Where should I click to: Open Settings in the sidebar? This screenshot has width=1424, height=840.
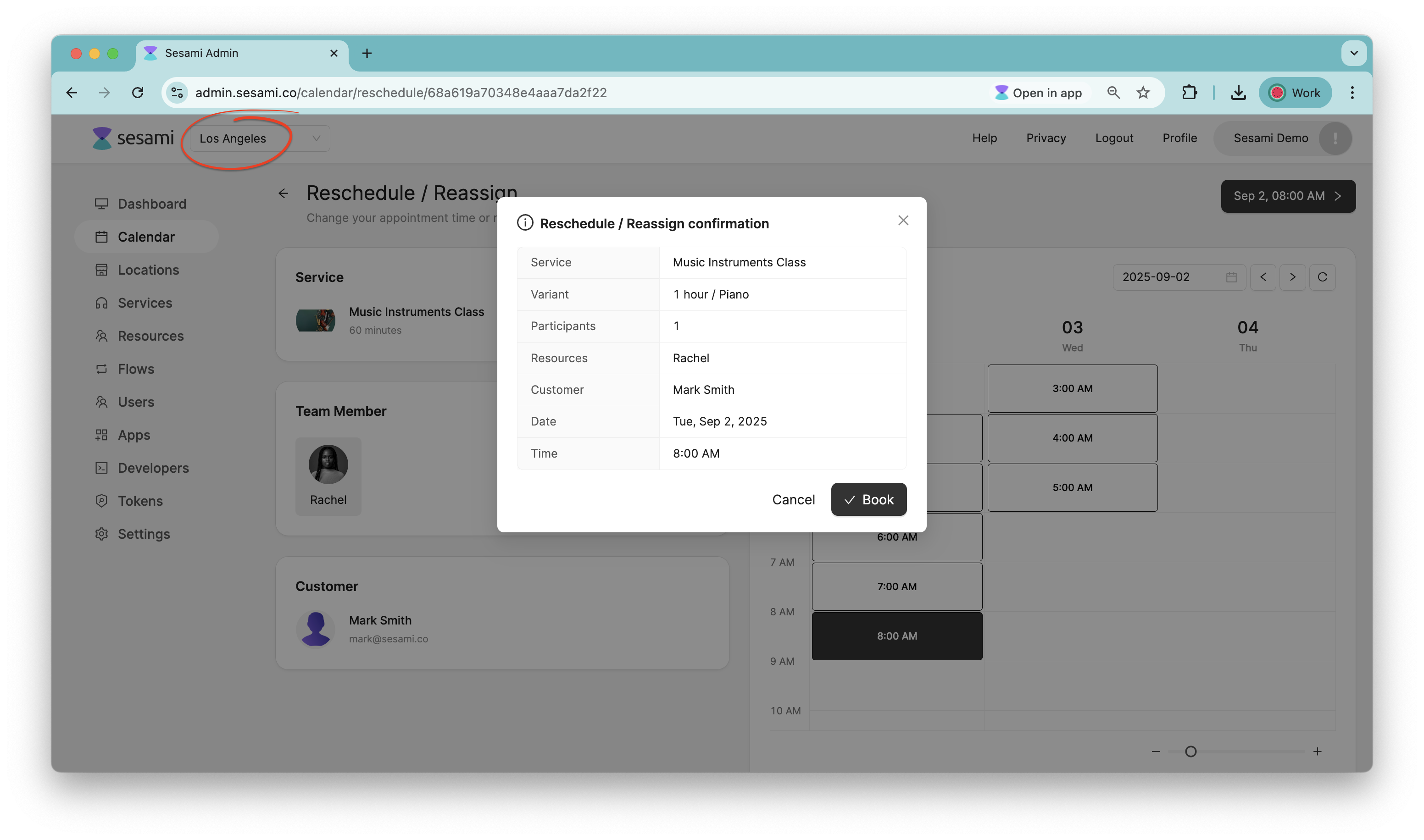tap(143, 534)
